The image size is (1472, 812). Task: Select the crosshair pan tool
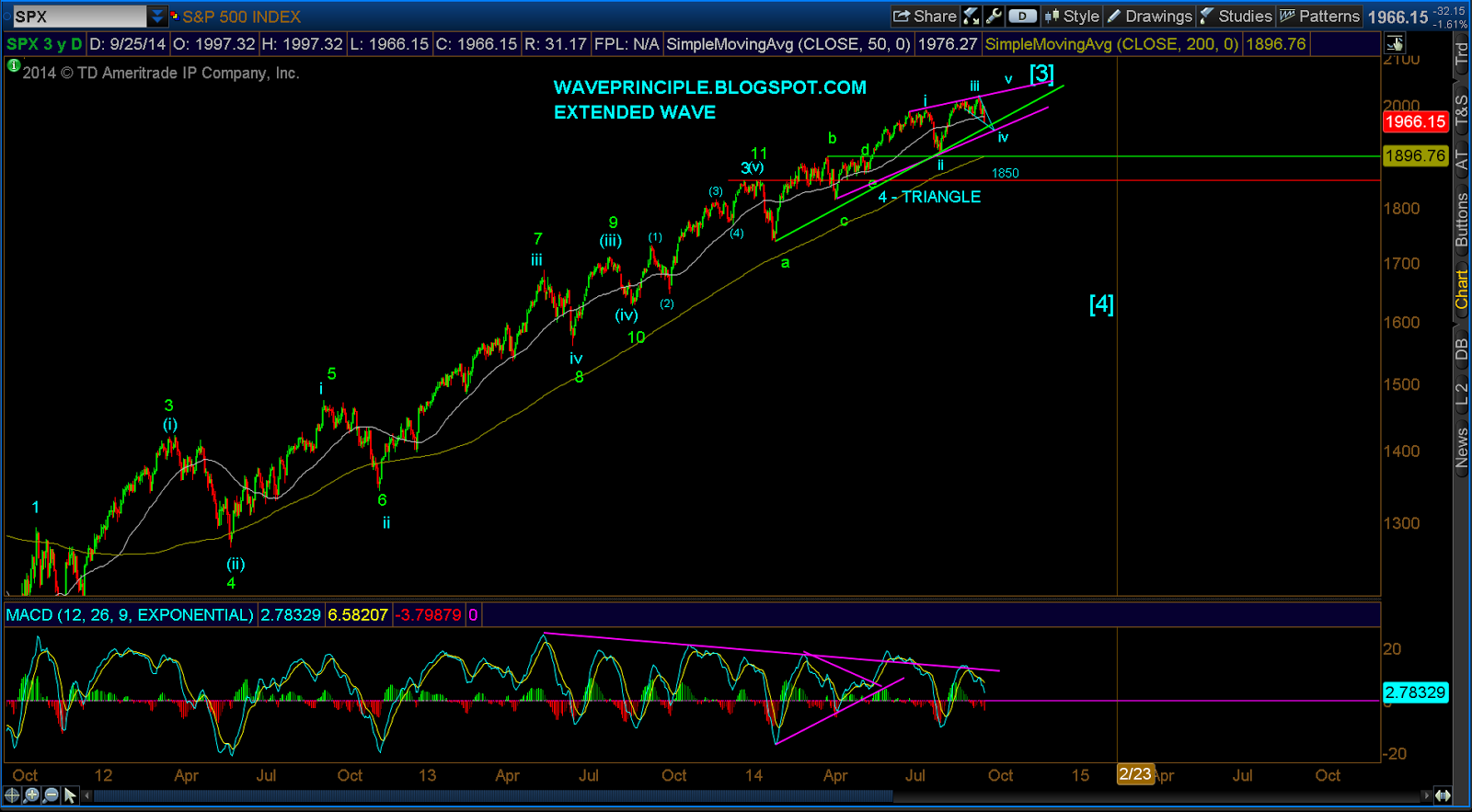point(12,795)
